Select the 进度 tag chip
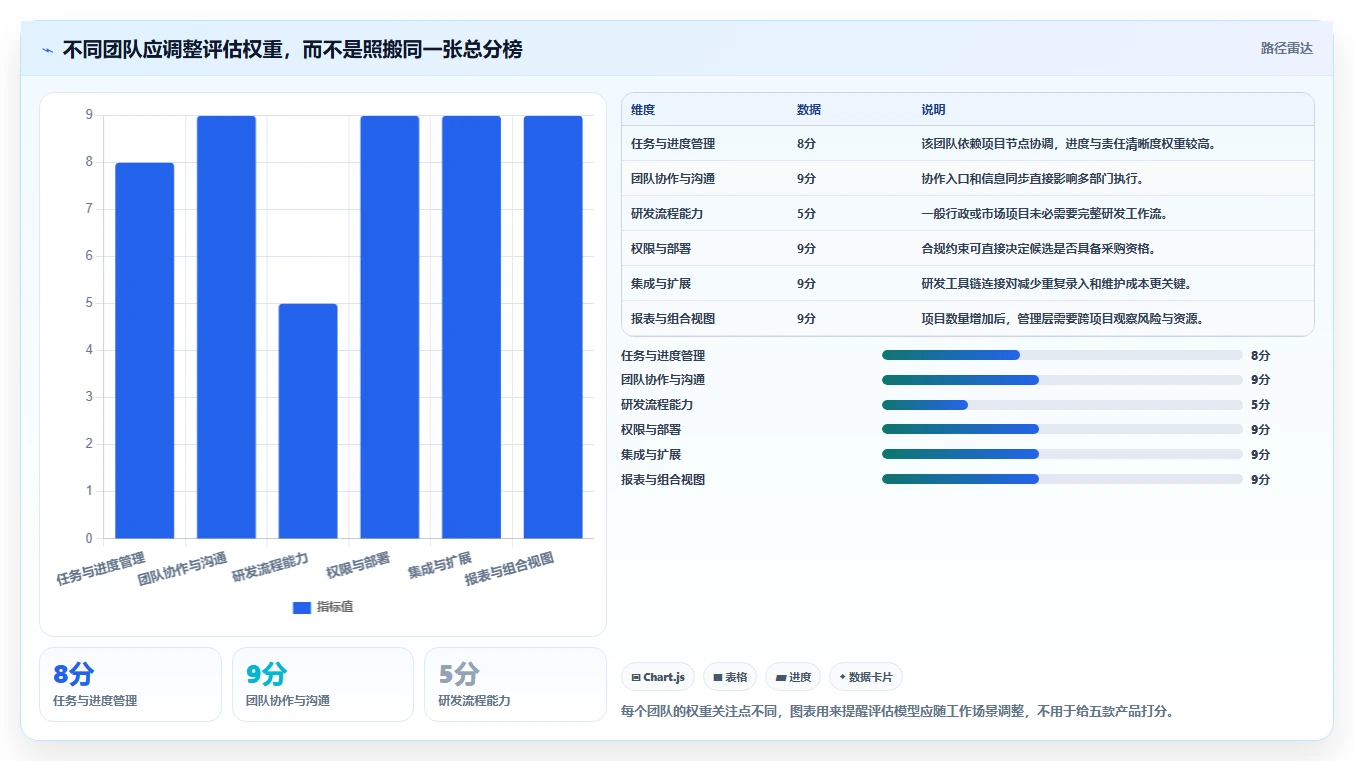The width and height of the screenshot is (1354, 761). pyautogui.click(x=793, y=677)
